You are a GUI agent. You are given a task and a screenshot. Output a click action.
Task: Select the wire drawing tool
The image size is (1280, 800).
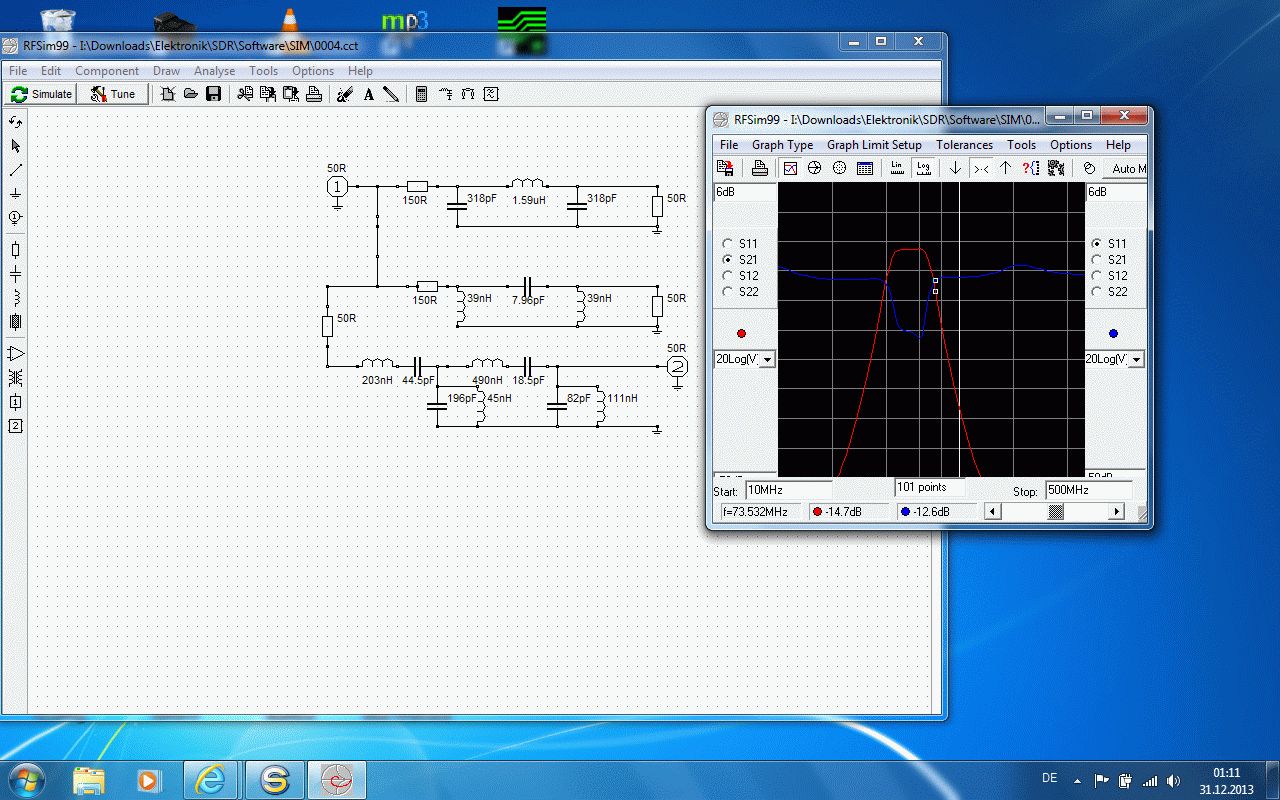coord(15,170)
